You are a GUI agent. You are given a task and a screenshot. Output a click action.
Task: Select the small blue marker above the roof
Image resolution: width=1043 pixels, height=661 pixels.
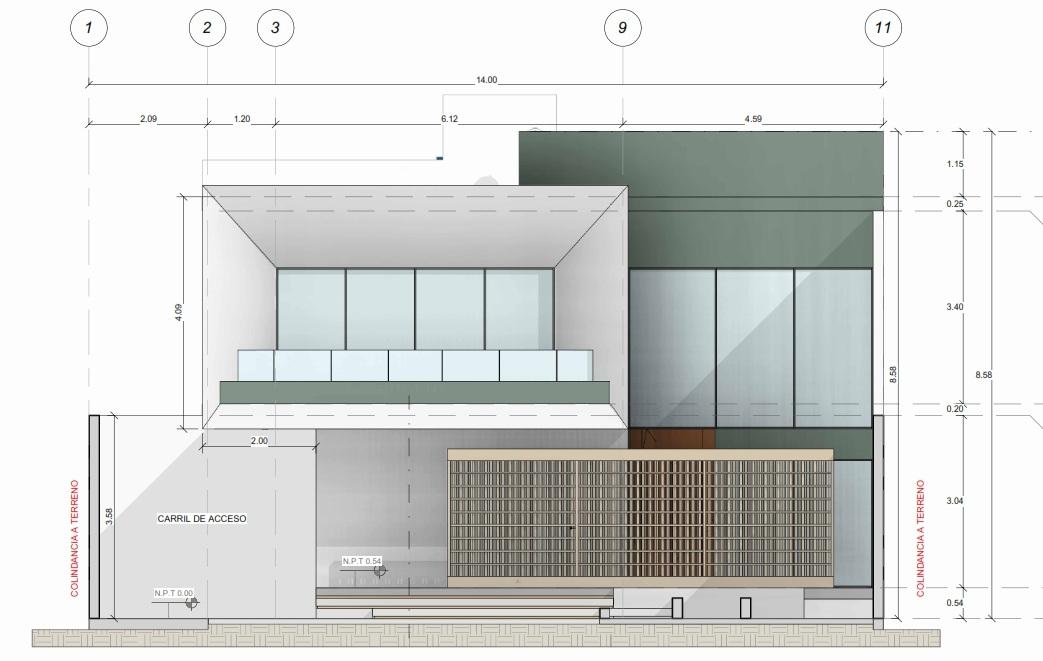pos(439,158)
